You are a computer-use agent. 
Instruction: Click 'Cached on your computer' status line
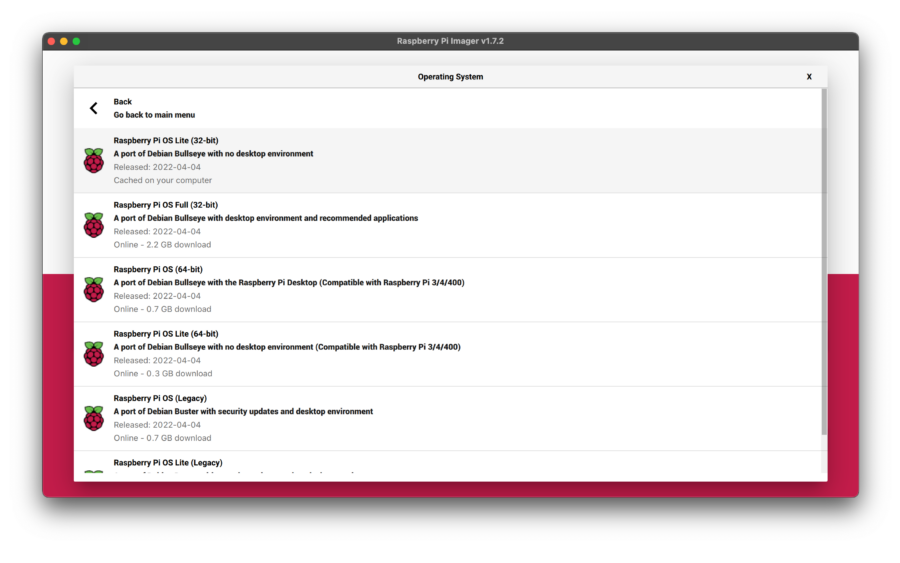pyautogui.click(x=163, y=181)
